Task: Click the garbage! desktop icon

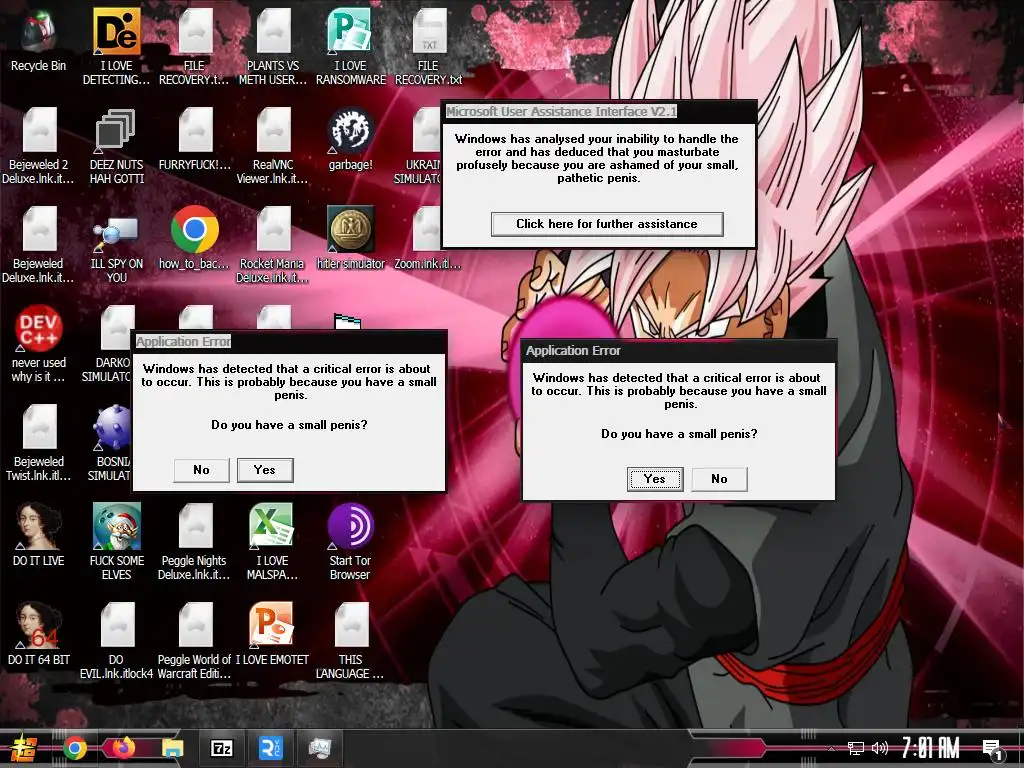Action: click(351, 131)
